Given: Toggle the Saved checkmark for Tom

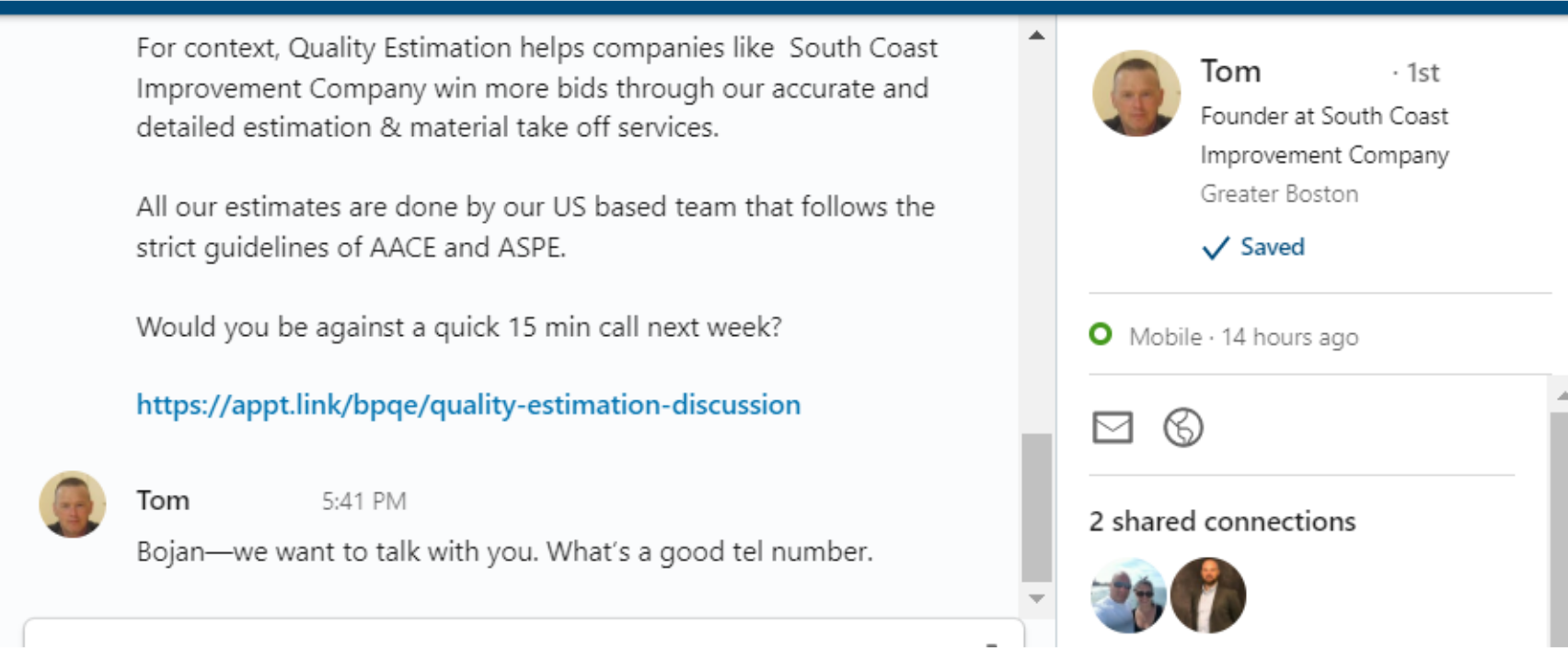Looking at the screenshot, I should (1253, 247).
